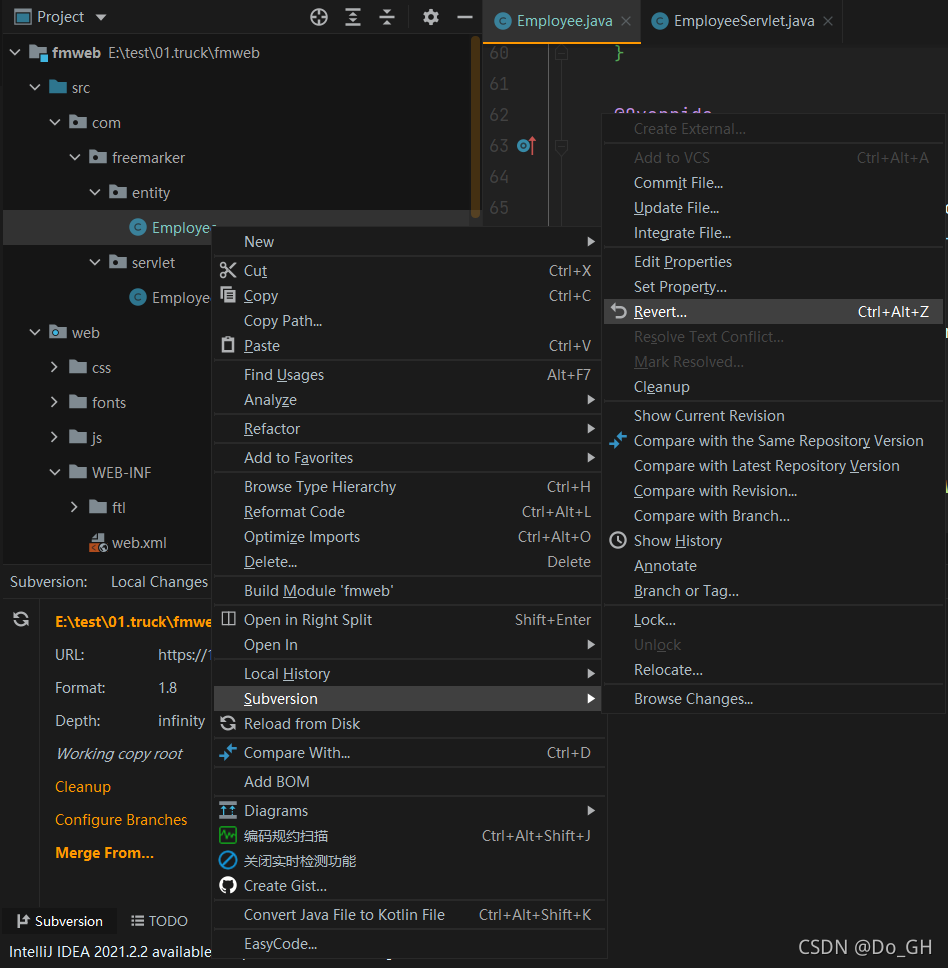Open the Subversion tool window tab

[59, 921]
